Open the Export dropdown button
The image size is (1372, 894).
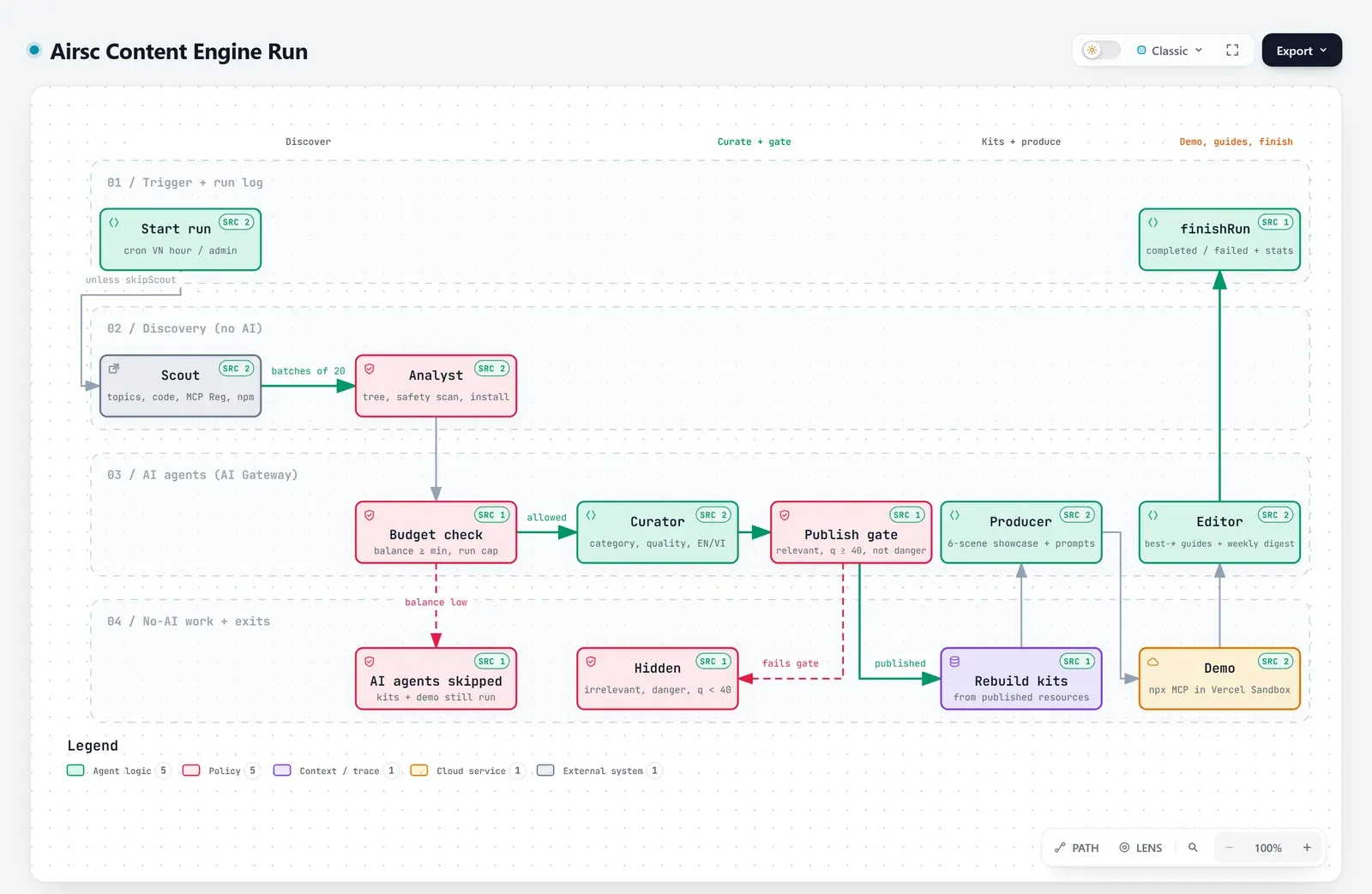pyautogui.click(x=1302, y=51)
